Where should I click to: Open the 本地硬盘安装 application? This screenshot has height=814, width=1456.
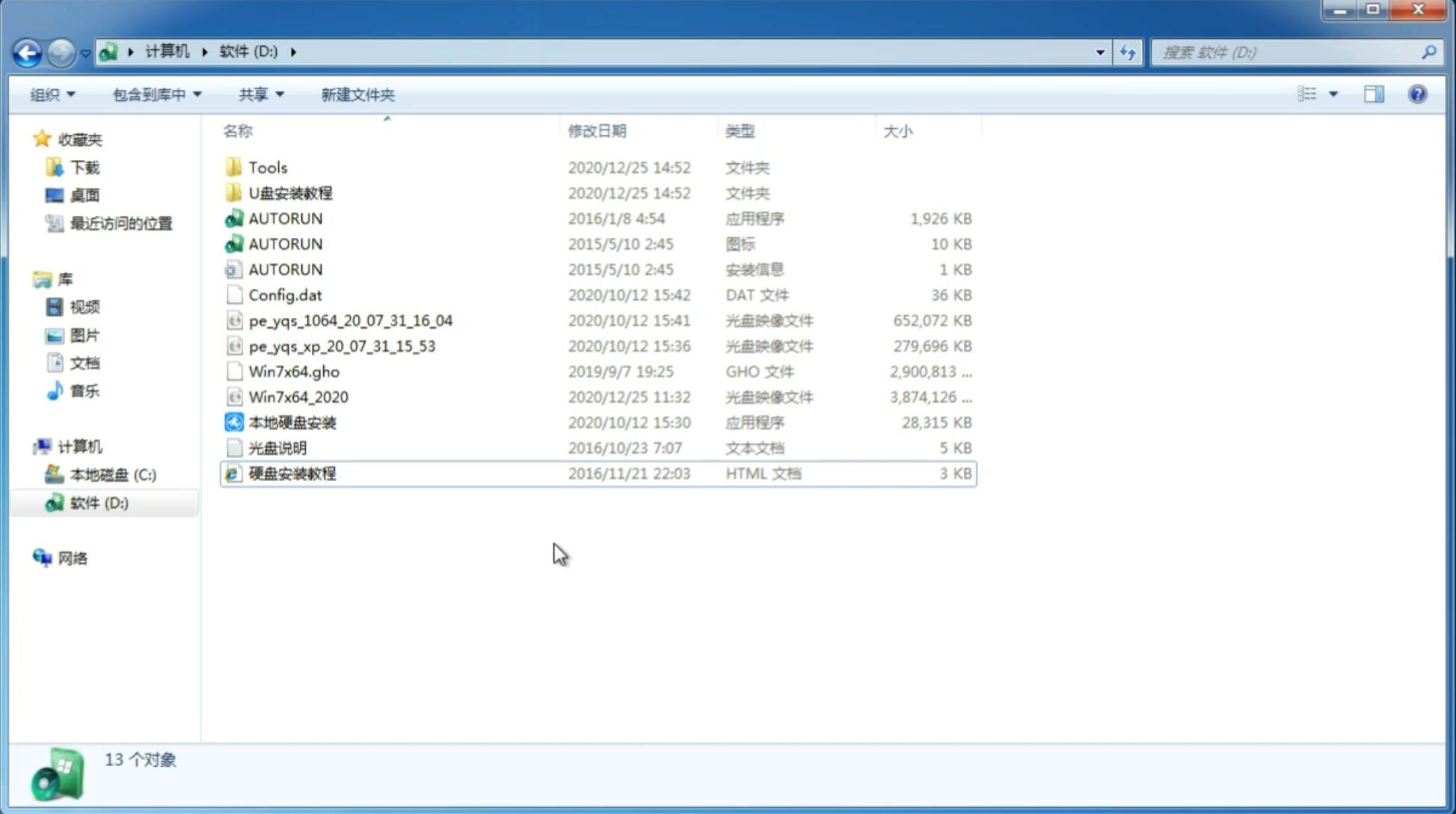coord(291,422)
